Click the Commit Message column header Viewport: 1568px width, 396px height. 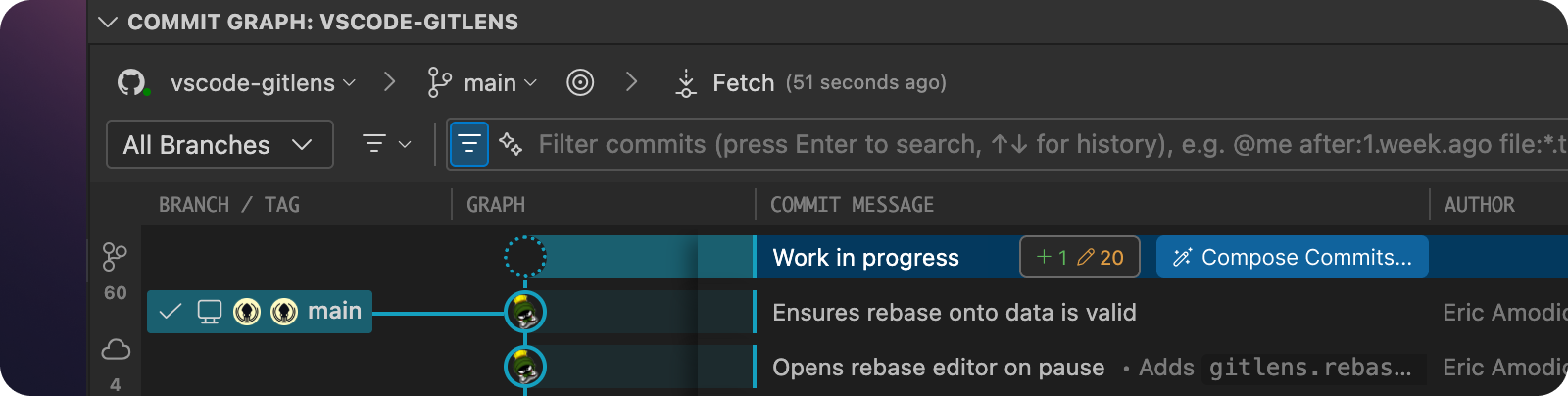coord(852,205)
